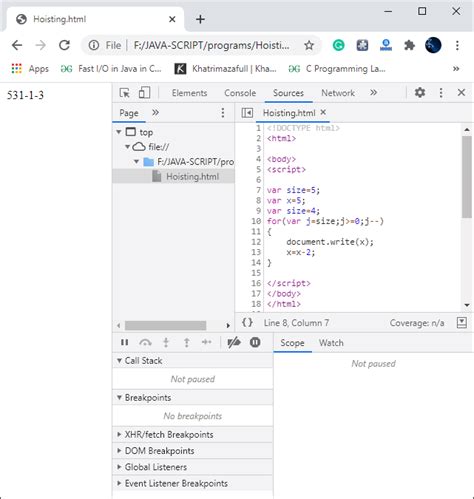Activate the inspect element picker tool
Viewport: 474px width, 499px height.
[125, 93]
